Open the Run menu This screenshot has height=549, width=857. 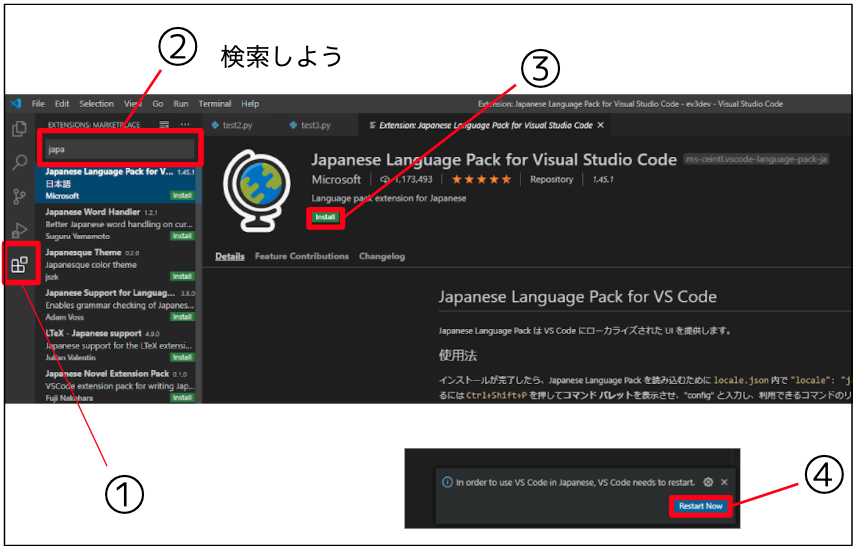(x=180, y=104)
